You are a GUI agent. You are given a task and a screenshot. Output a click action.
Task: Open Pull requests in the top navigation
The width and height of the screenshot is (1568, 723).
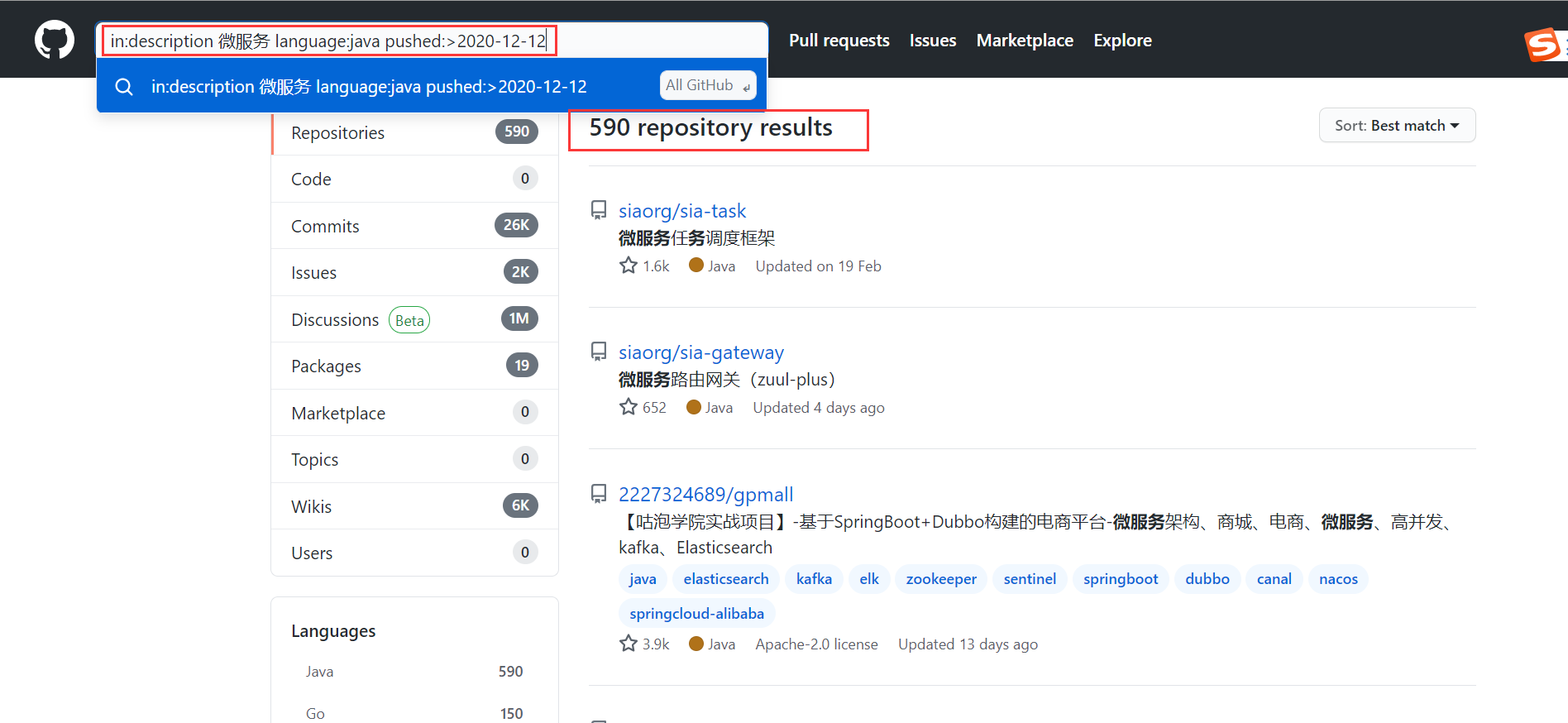(839, 41)
